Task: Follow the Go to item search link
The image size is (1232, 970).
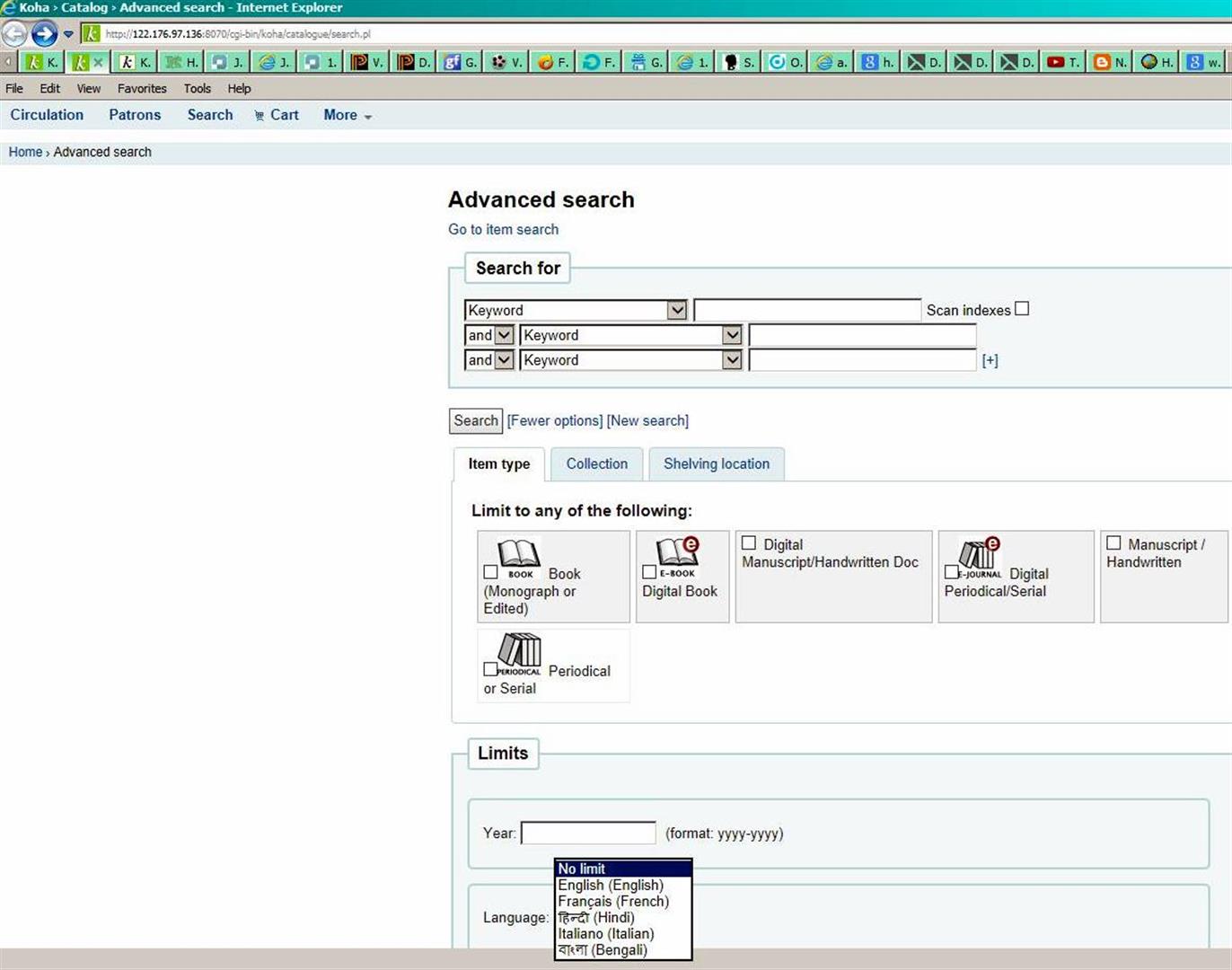Action: (504, 230)
